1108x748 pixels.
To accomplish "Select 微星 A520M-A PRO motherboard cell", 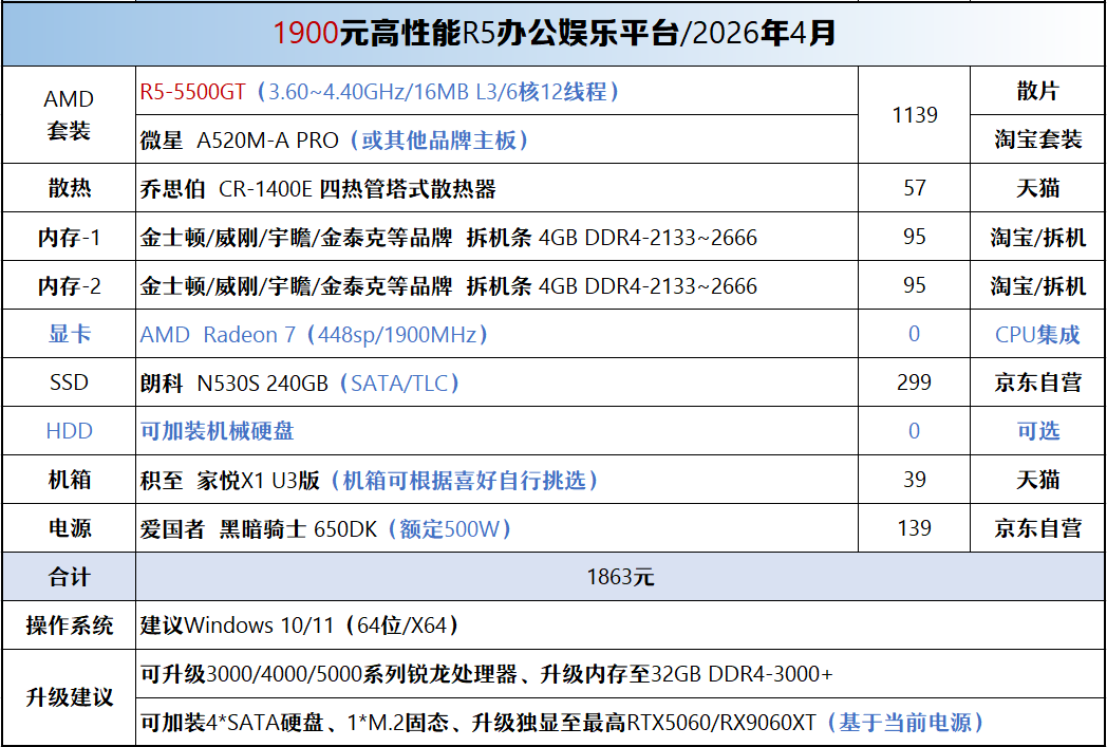I will (496, 140).
